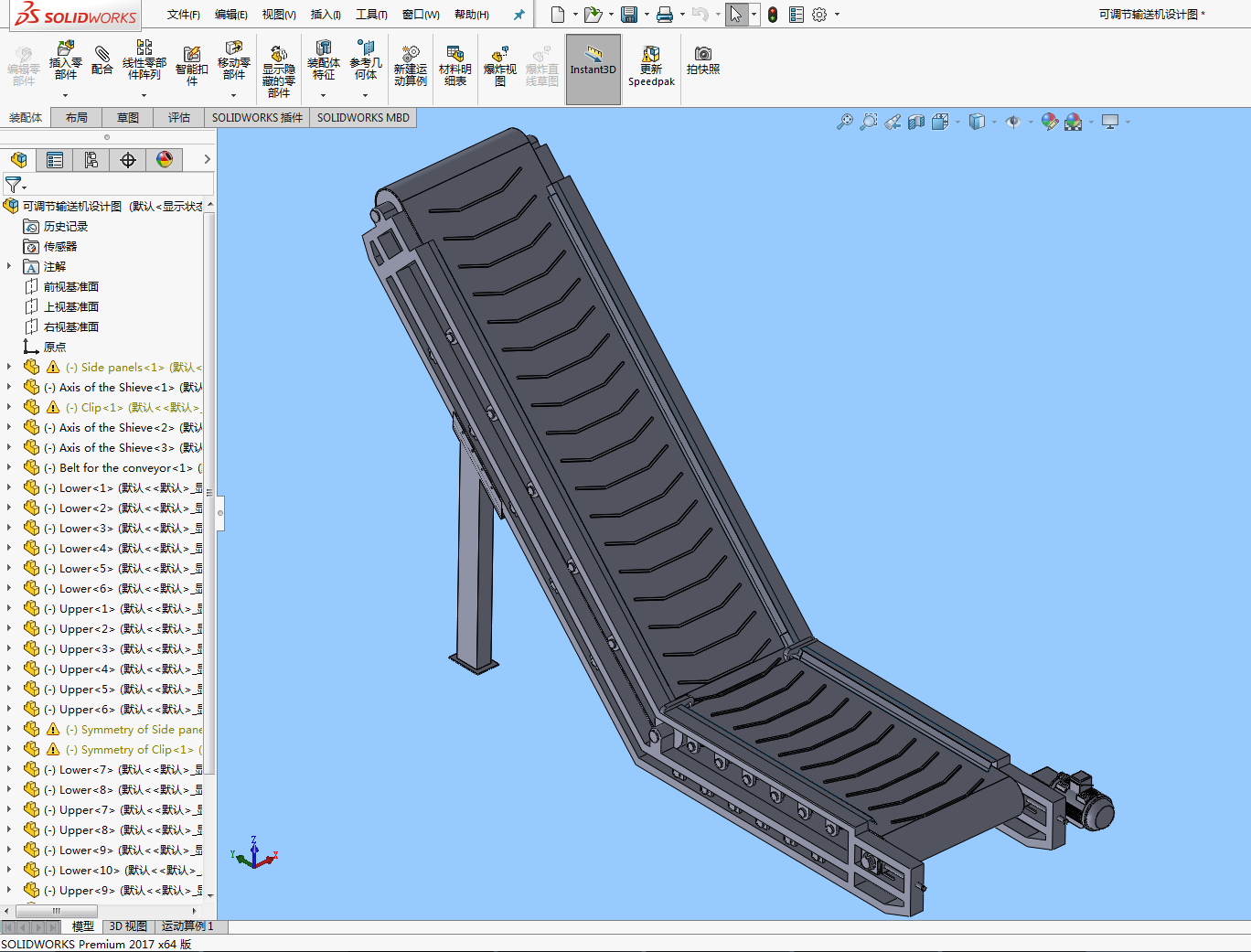The image size is (1251, 952).
Task: Expand the 注解 (Annotations) tree folder
Action: [x=9, y=266]
